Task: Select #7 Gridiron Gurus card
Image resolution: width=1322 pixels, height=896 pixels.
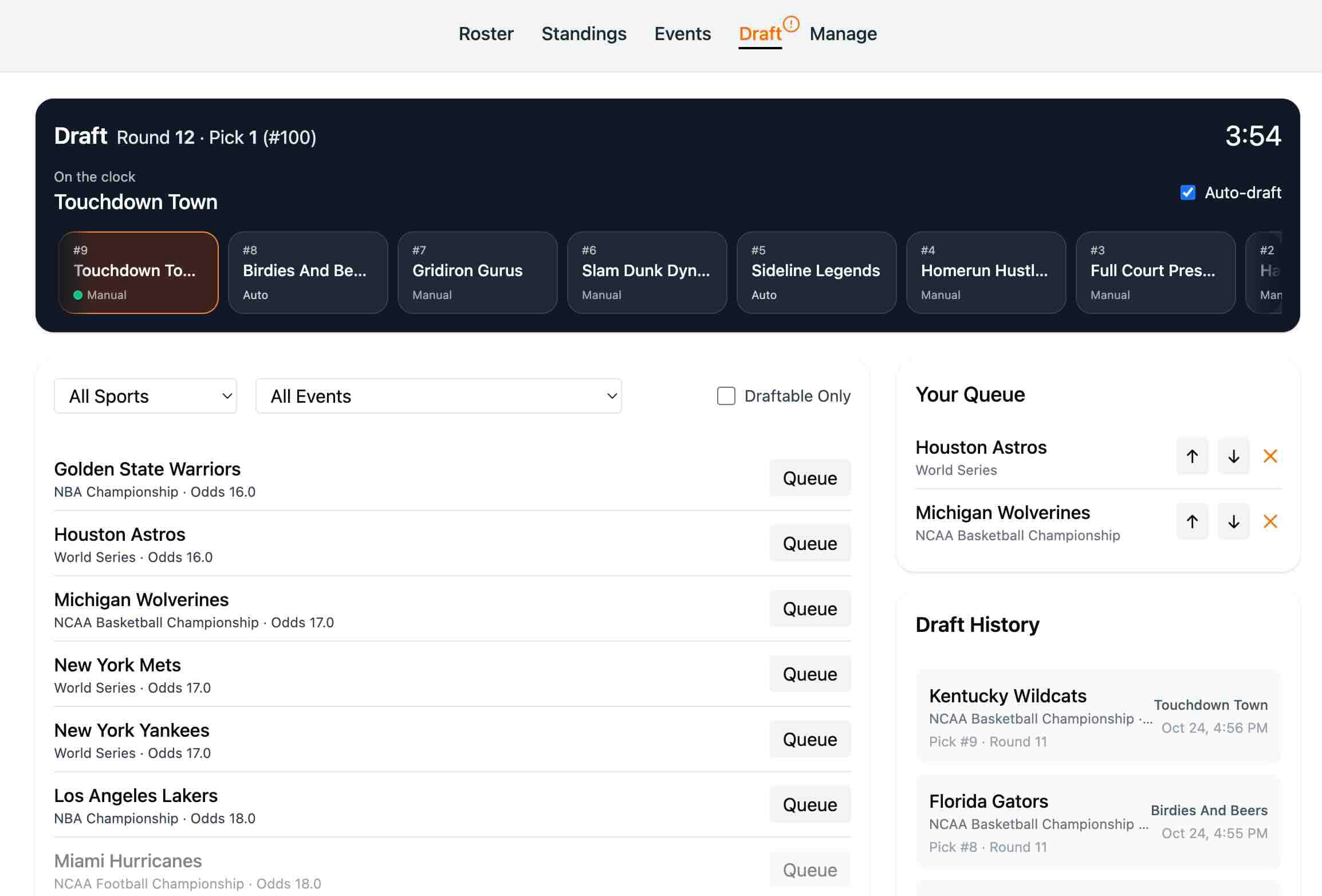Action: pyautogui.click(x=477, y=273)
